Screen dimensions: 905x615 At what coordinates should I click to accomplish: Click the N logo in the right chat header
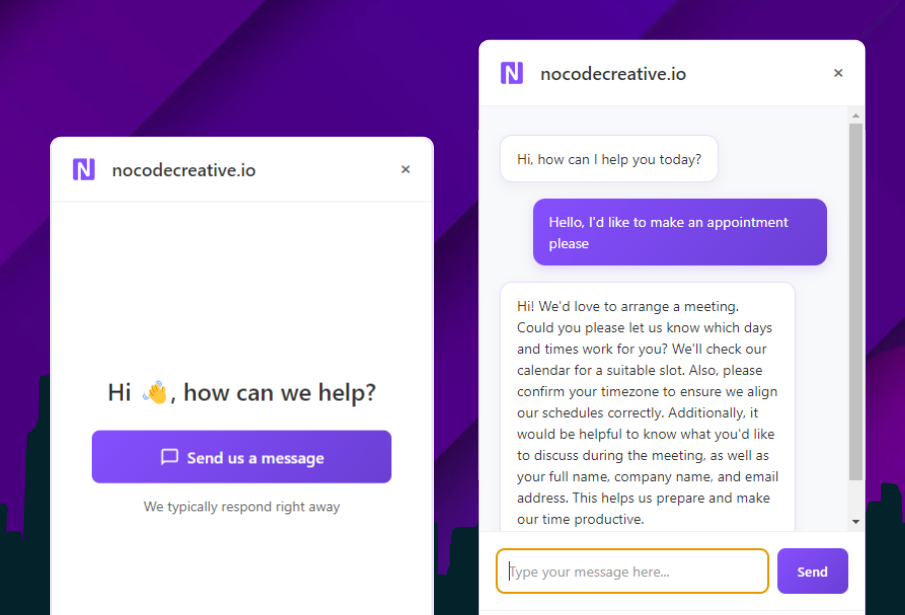pyautogui.click(x=511, y=72)
